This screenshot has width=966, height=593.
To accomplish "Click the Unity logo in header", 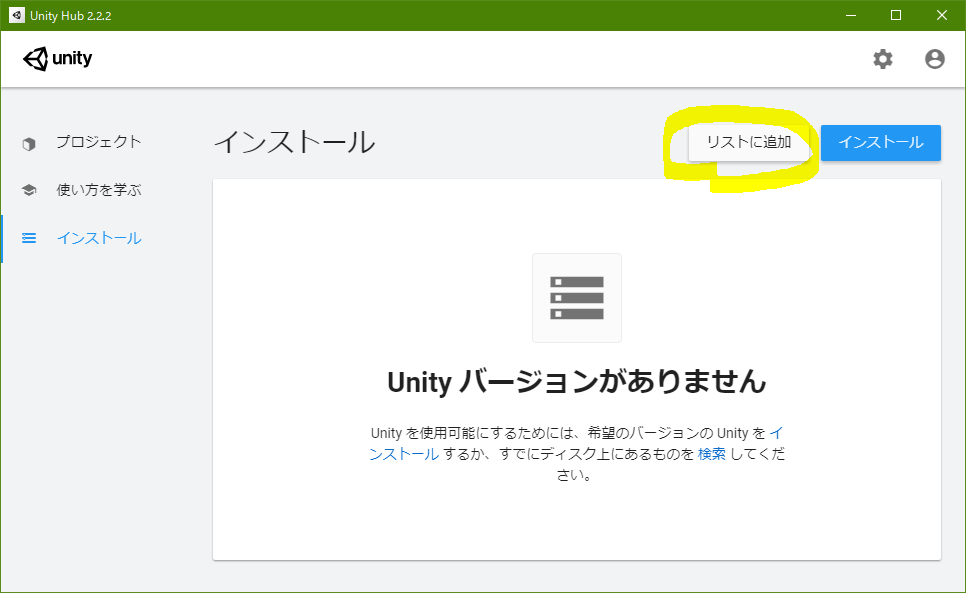I will [x=57, y=59].
